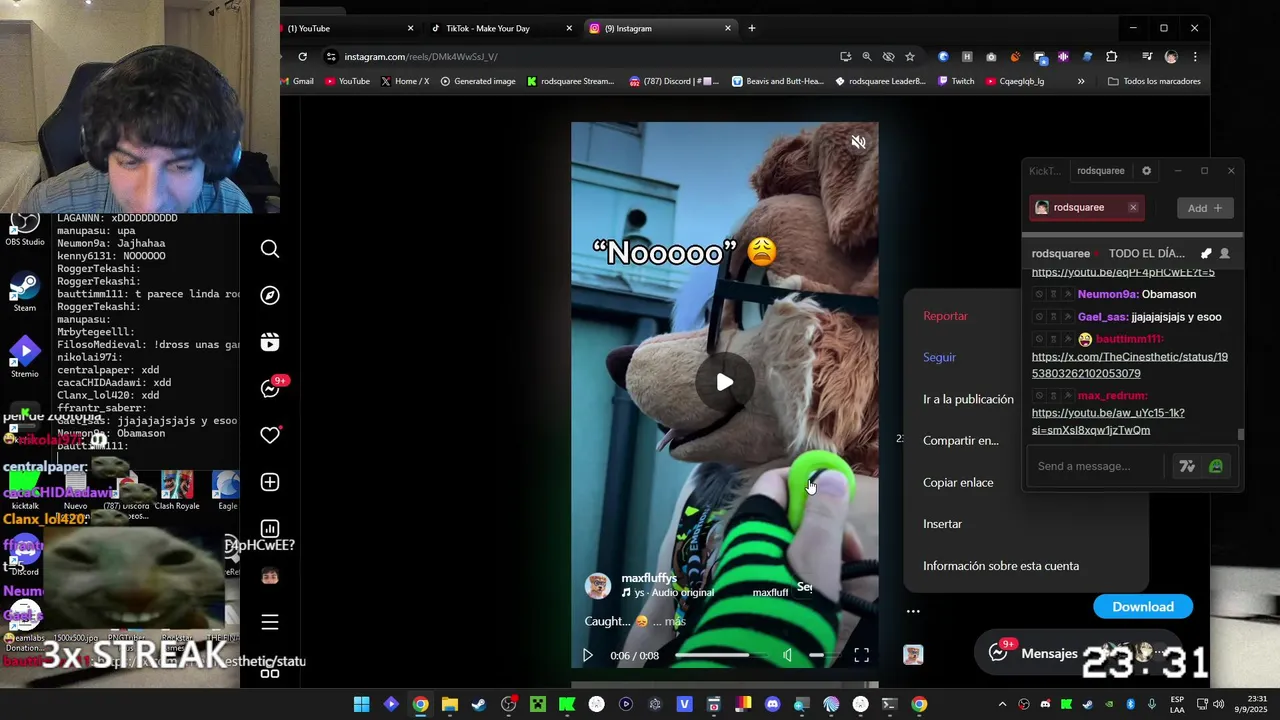The image size is (1280, 720).
Task: Open 'Todos los marcadores' folder
Action: [x=1155, y=81]
